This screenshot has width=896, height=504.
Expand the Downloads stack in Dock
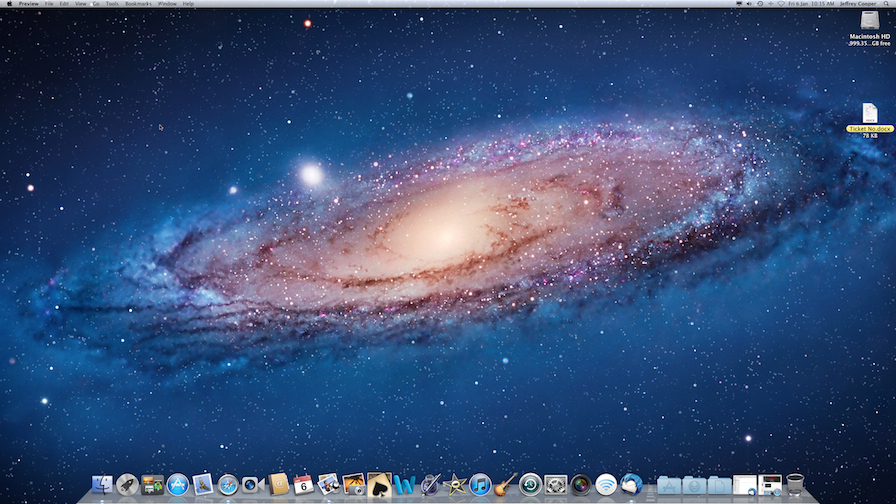coord(694,486)
